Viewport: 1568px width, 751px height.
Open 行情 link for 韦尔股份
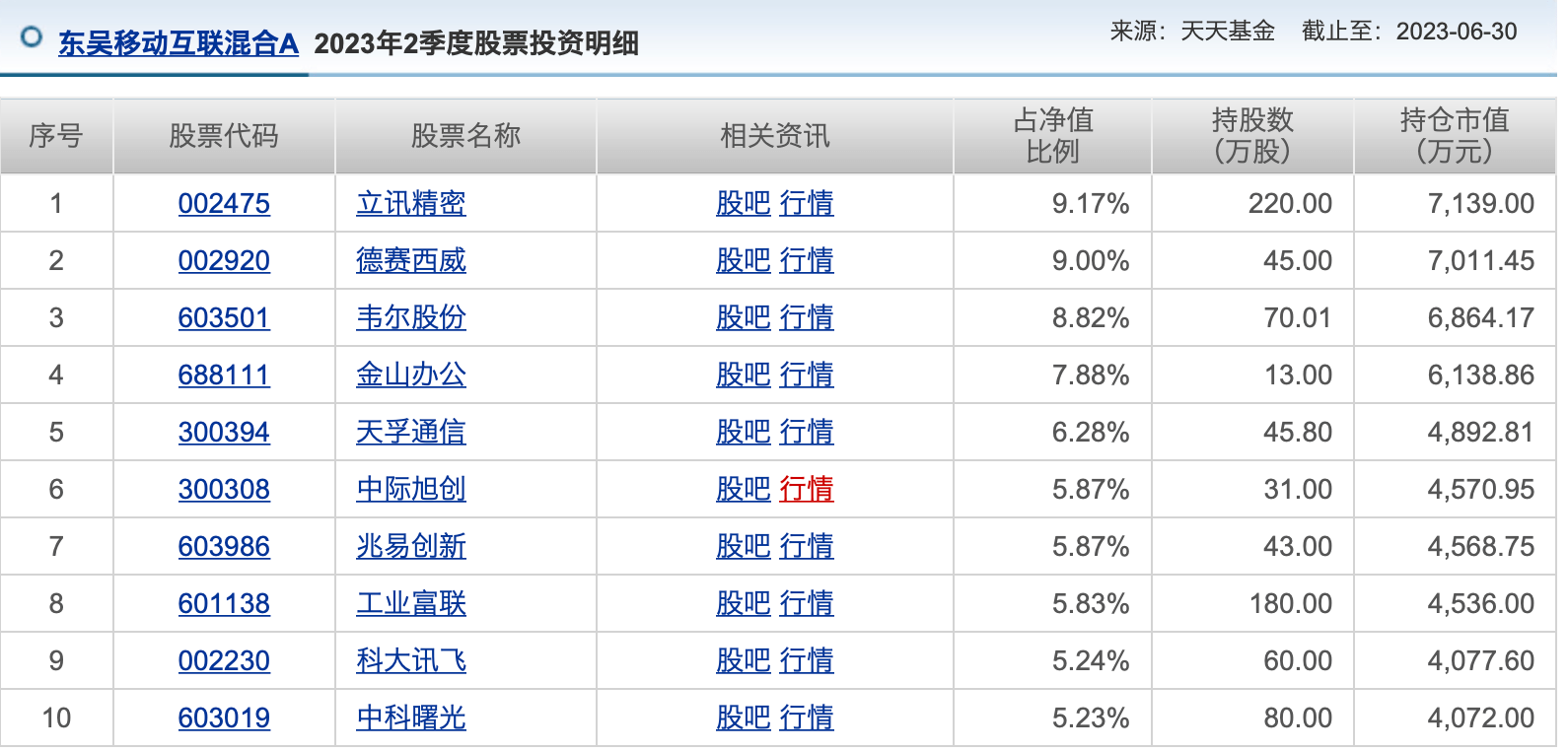click(807, 318)
